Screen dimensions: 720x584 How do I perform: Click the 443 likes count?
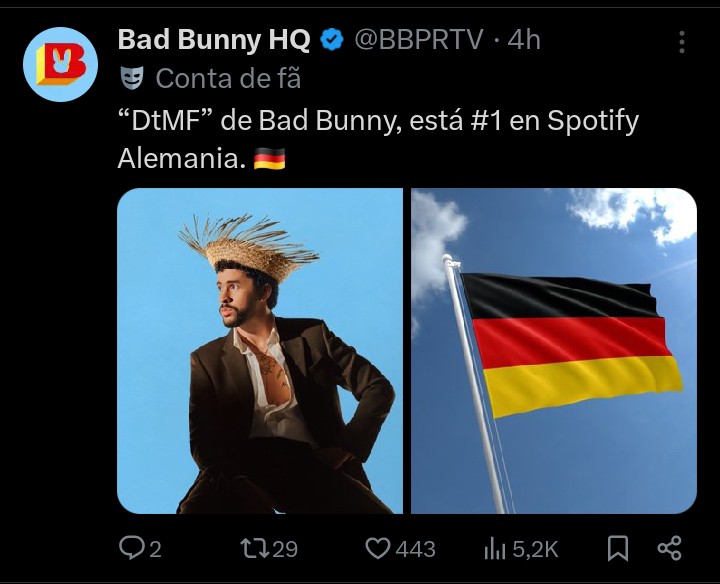tap(415, 549)
